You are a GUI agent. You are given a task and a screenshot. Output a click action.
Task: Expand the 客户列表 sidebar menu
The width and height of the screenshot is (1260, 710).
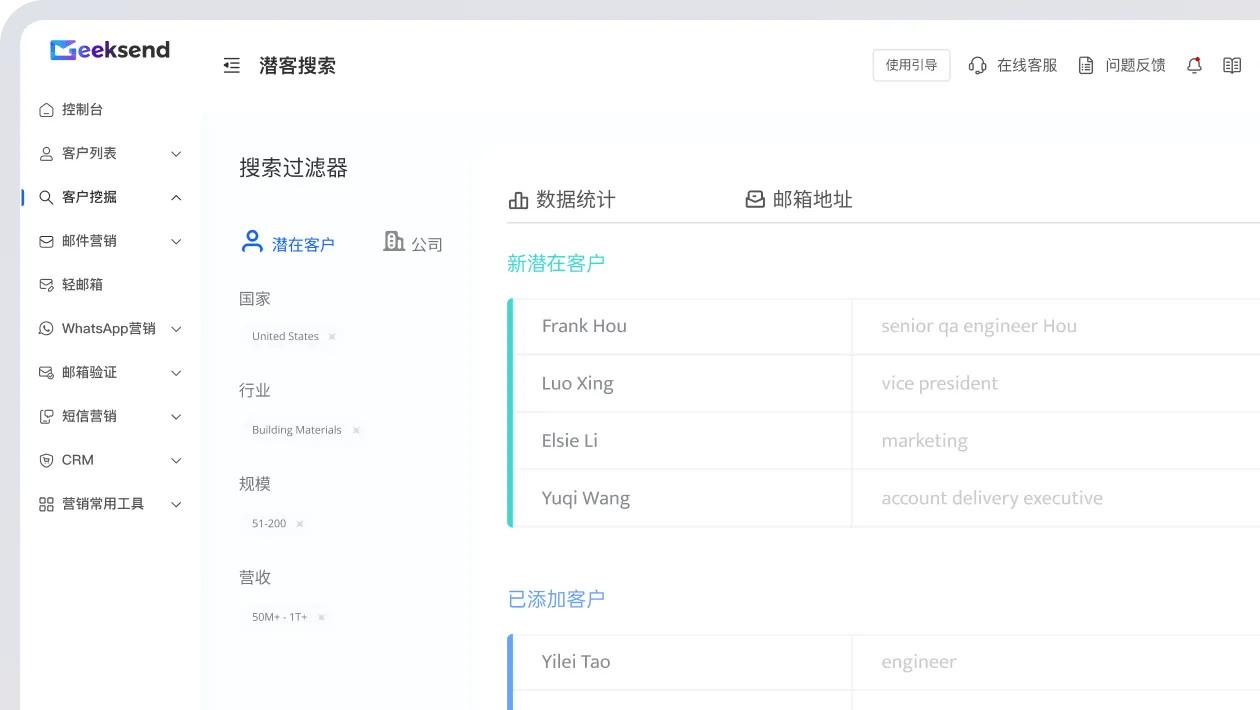pos(110,153)
